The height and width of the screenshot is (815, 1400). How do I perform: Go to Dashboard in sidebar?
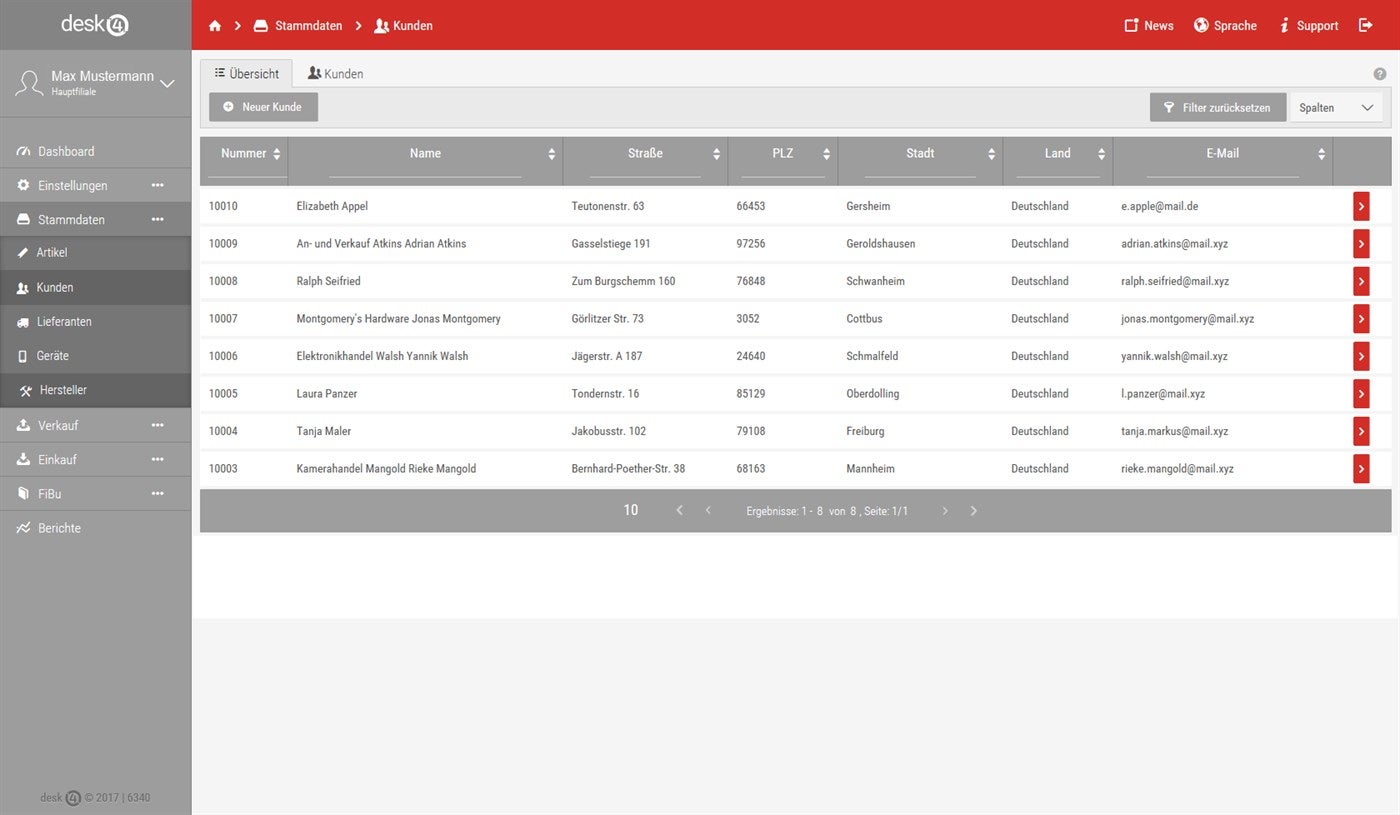pyautogui.click(x=66, y=152)
